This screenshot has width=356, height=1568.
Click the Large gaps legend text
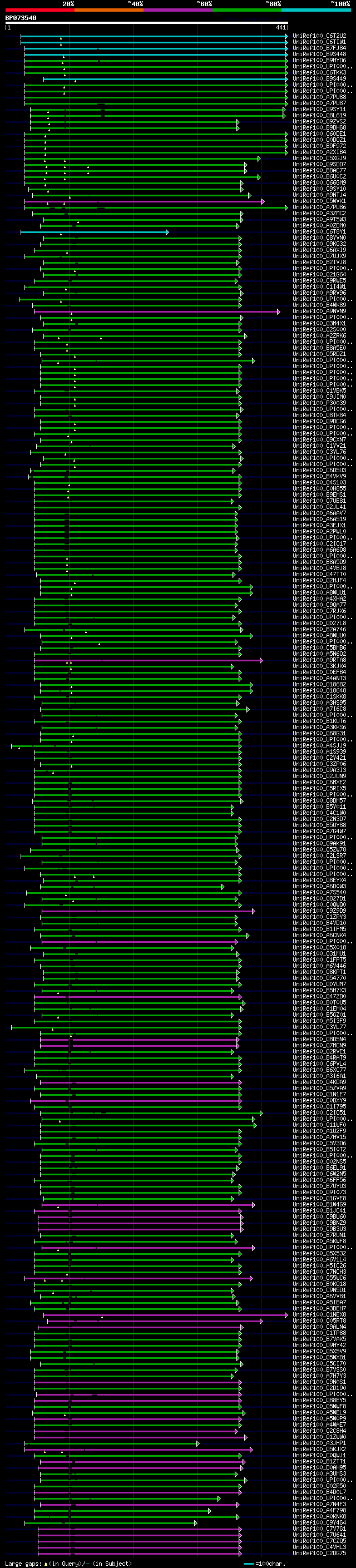(x=68, y=1563)
